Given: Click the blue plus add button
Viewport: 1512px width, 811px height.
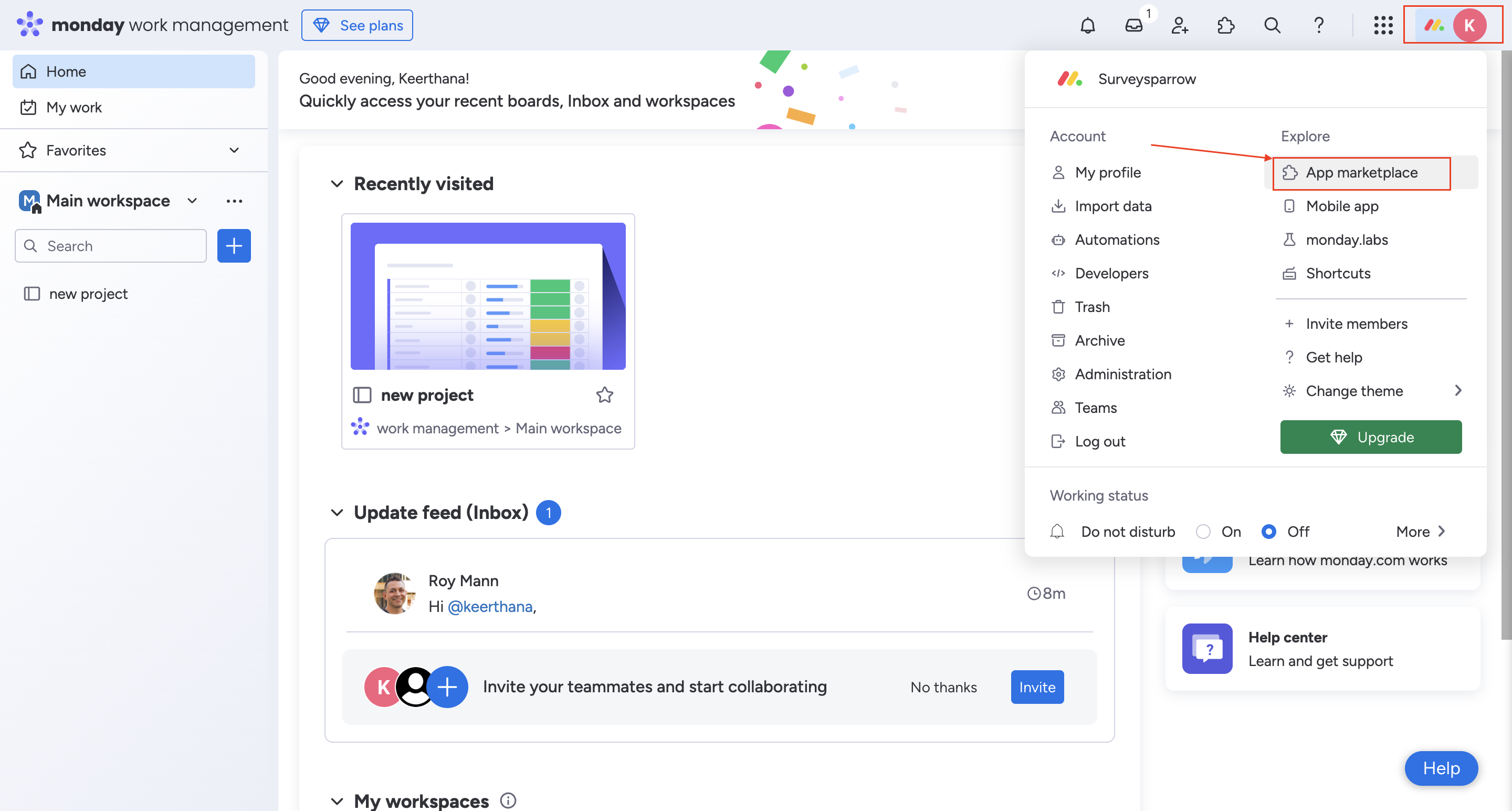Looking at the screenshot, I should (234, 245).
